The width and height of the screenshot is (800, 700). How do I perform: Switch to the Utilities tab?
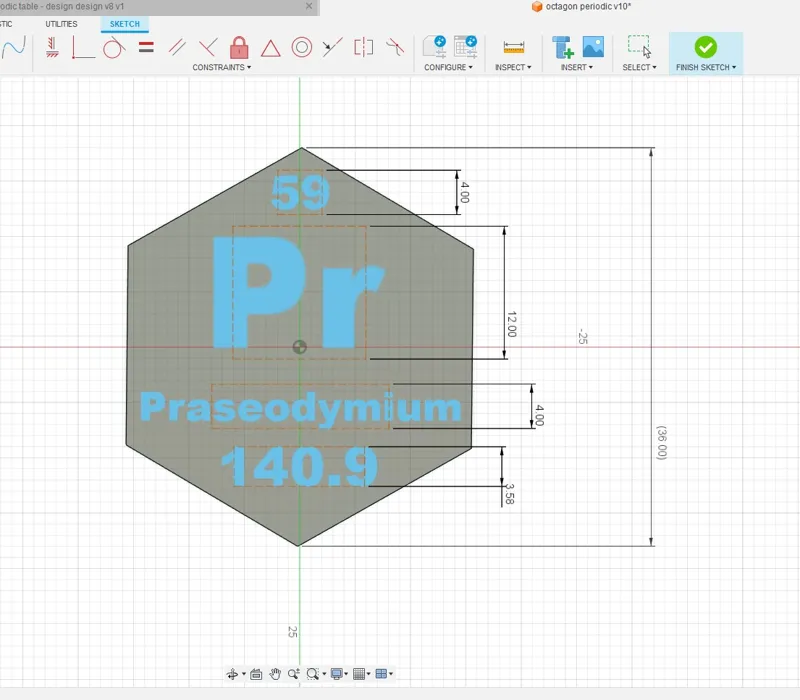tap(61, 24)
